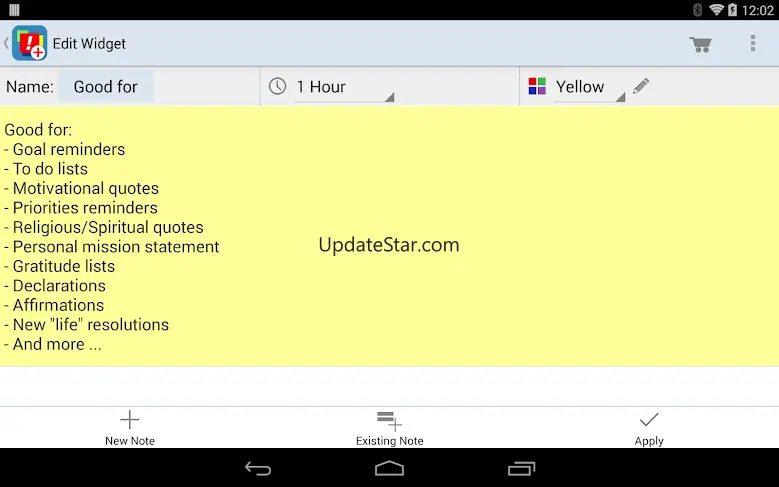The image size is (779, 487).
Task: Click 'New "life" resolutions' line
Action: (x=86, y=325)
